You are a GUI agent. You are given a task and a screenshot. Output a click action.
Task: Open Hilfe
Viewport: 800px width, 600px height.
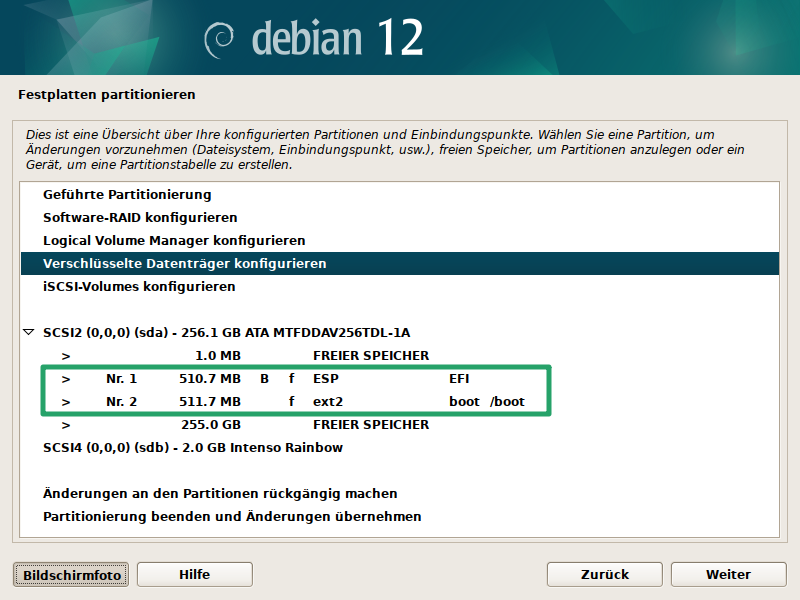194,574
